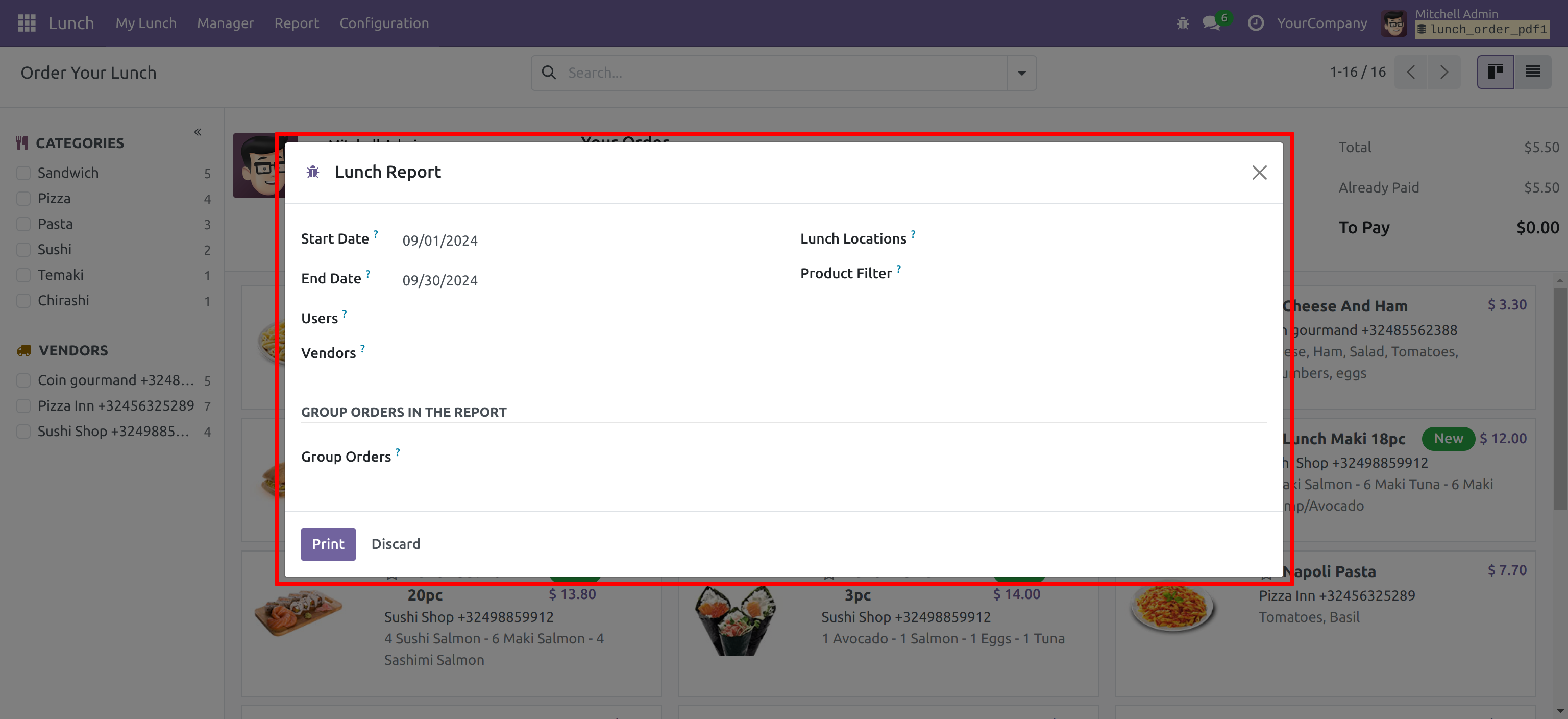Open the activities clock icon
Image resolution: width=1568 pixels, height=719 pixels.
1255,23
